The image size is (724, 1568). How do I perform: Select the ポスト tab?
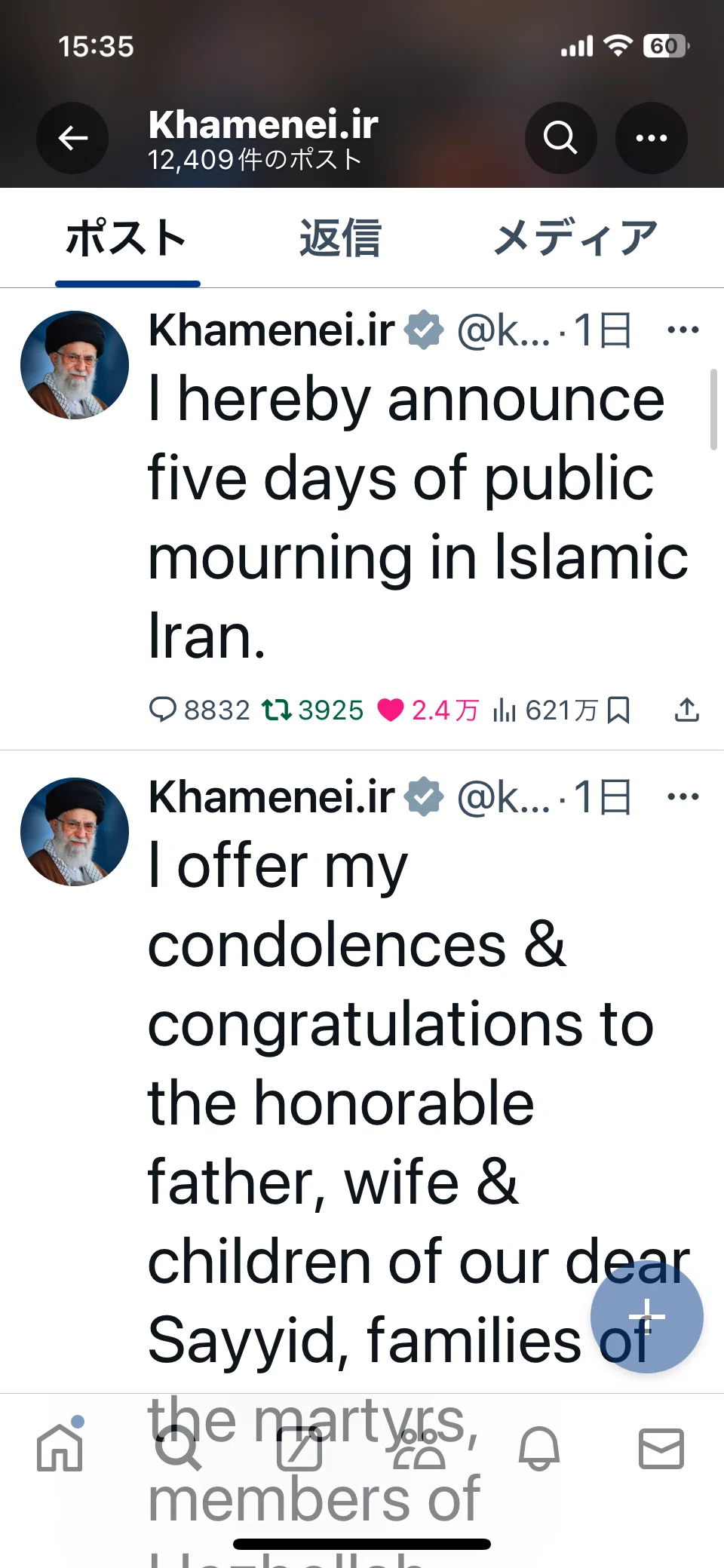pos(127,238)
